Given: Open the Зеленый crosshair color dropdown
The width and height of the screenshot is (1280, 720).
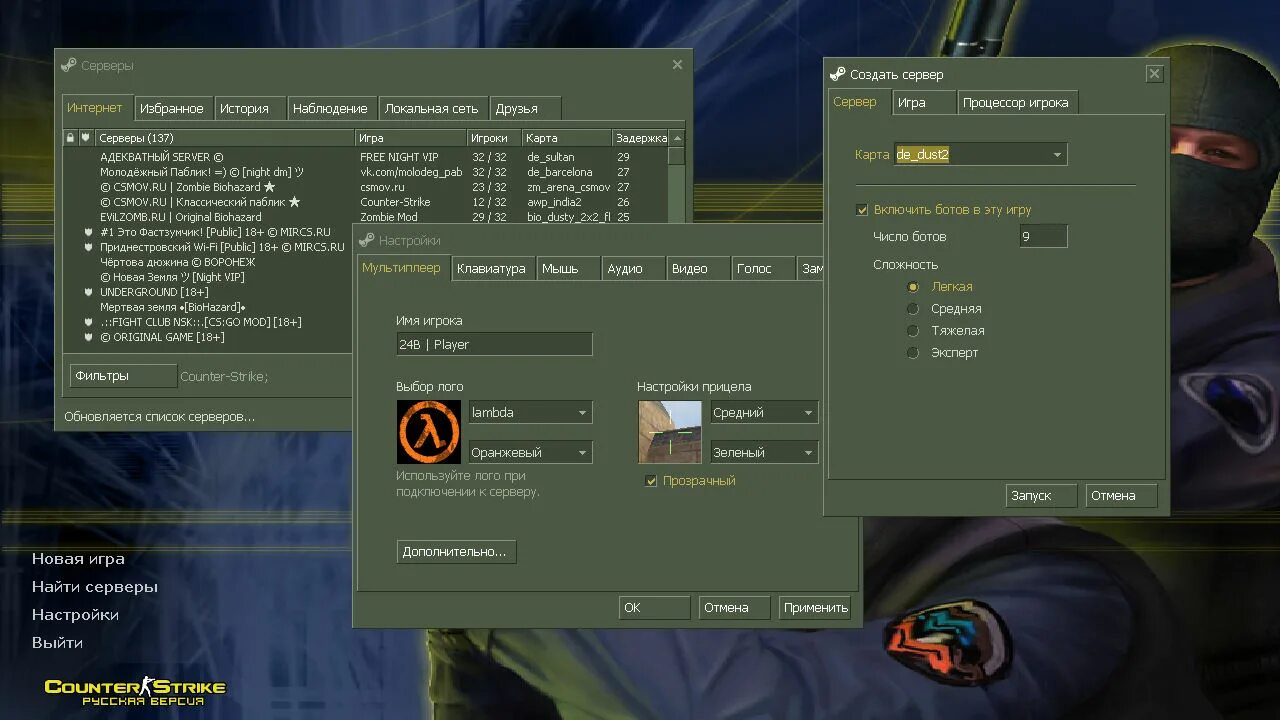Looking at the screenshot, I should tap(764, 452).
